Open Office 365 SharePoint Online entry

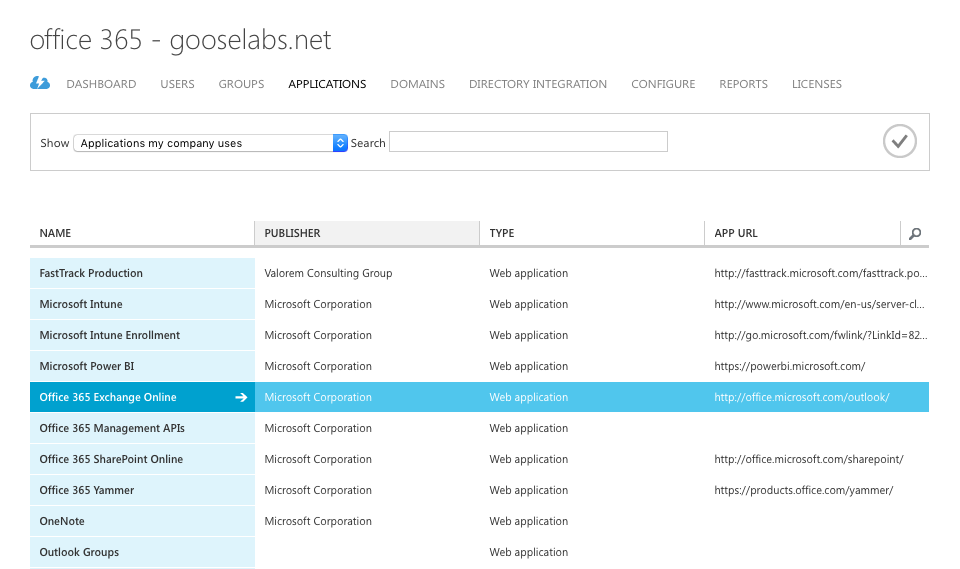[111, 459]
